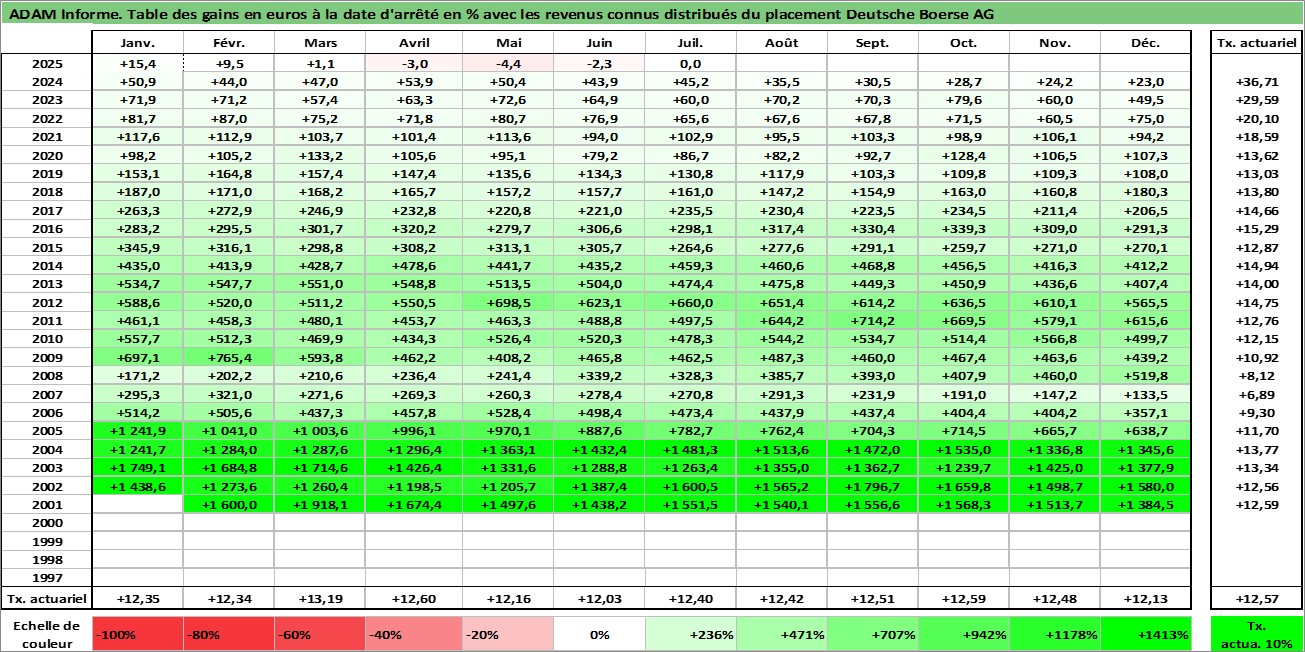This screenshot has width=1305, height=652.
Task: Click the 2008 year row label
Action: (x=47, y=376)
